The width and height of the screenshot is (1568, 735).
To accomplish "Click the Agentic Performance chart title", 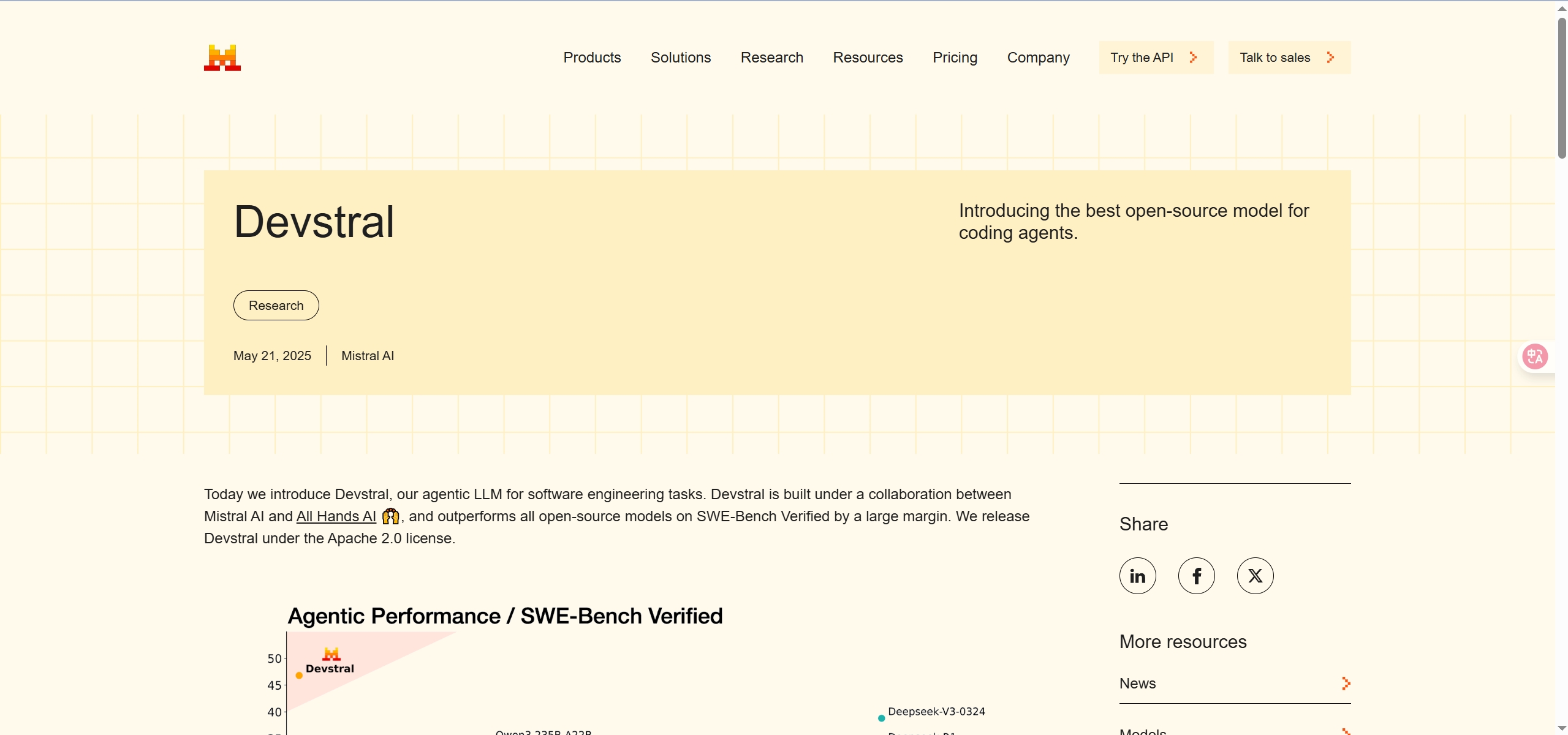I will tap(505, 616).
